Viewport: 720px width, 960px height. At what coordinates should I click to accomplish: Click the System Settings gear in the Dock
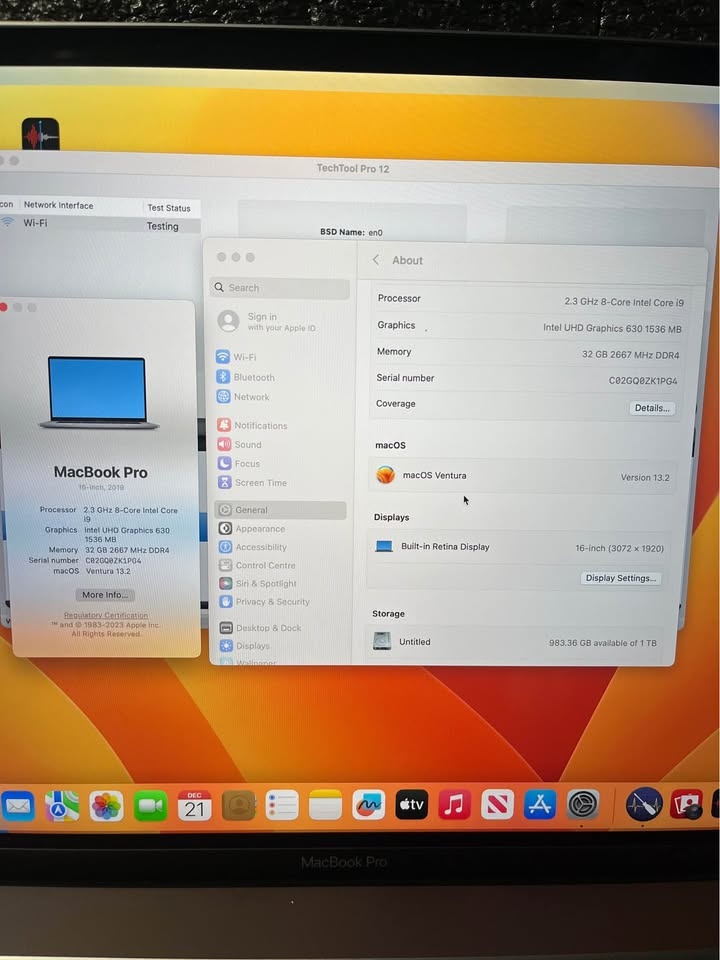(582, 804)
